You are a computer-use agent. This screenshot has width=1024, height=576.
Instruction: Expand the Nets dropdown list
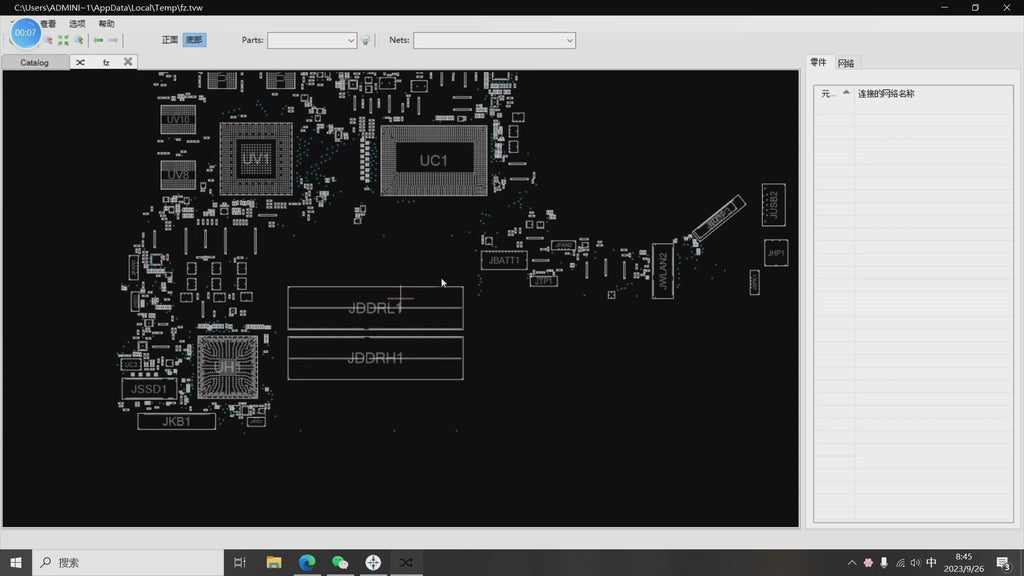[569, 41]
